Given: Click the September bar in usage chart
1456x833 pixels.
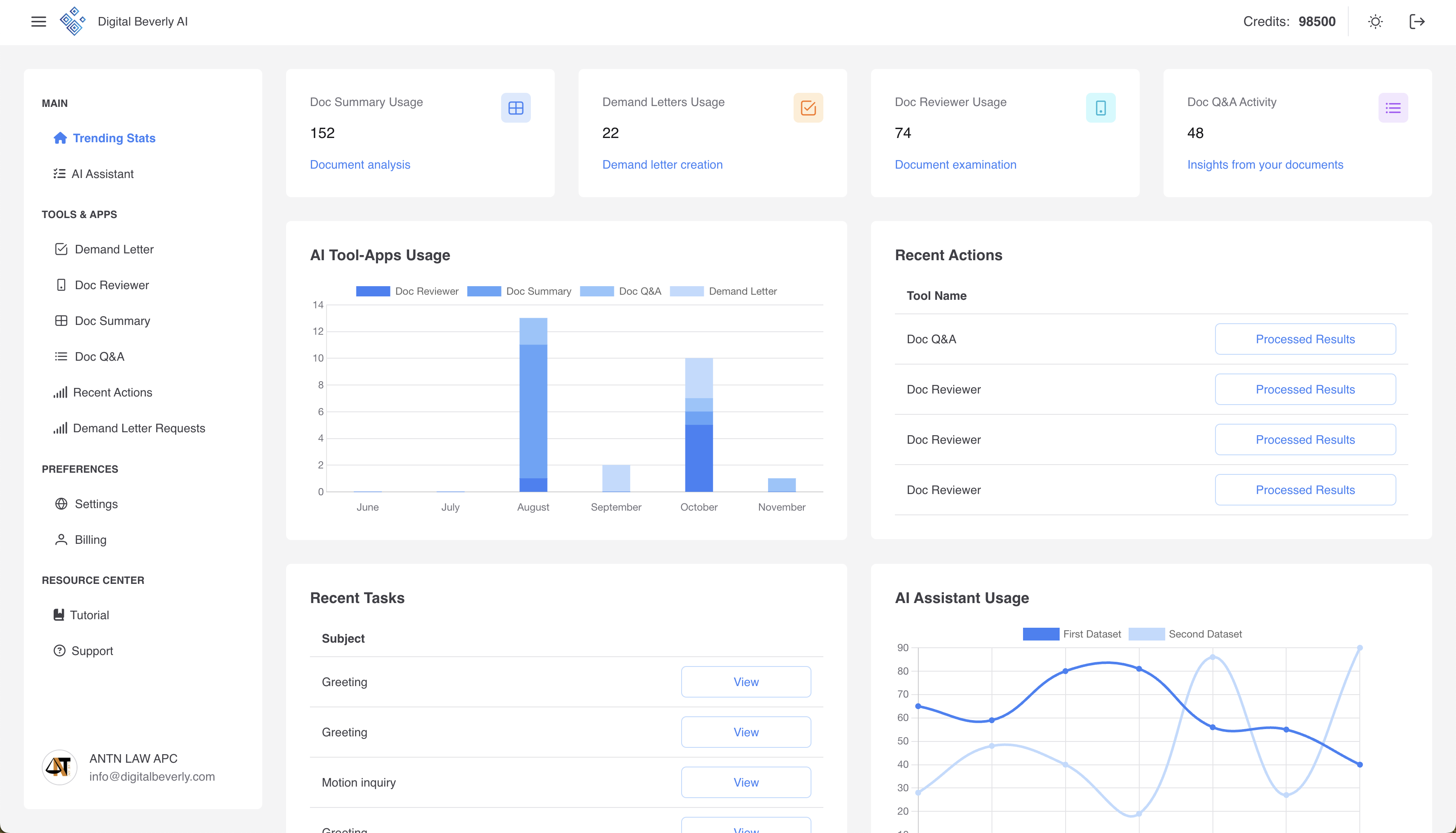Looking at the screenshot, I should [616, 478].
